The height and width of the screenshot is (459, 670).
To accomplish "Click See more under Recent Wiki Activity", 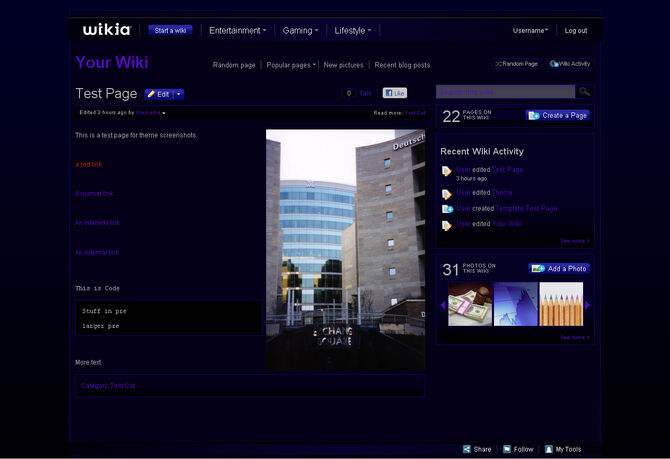I will coord(575,241).
